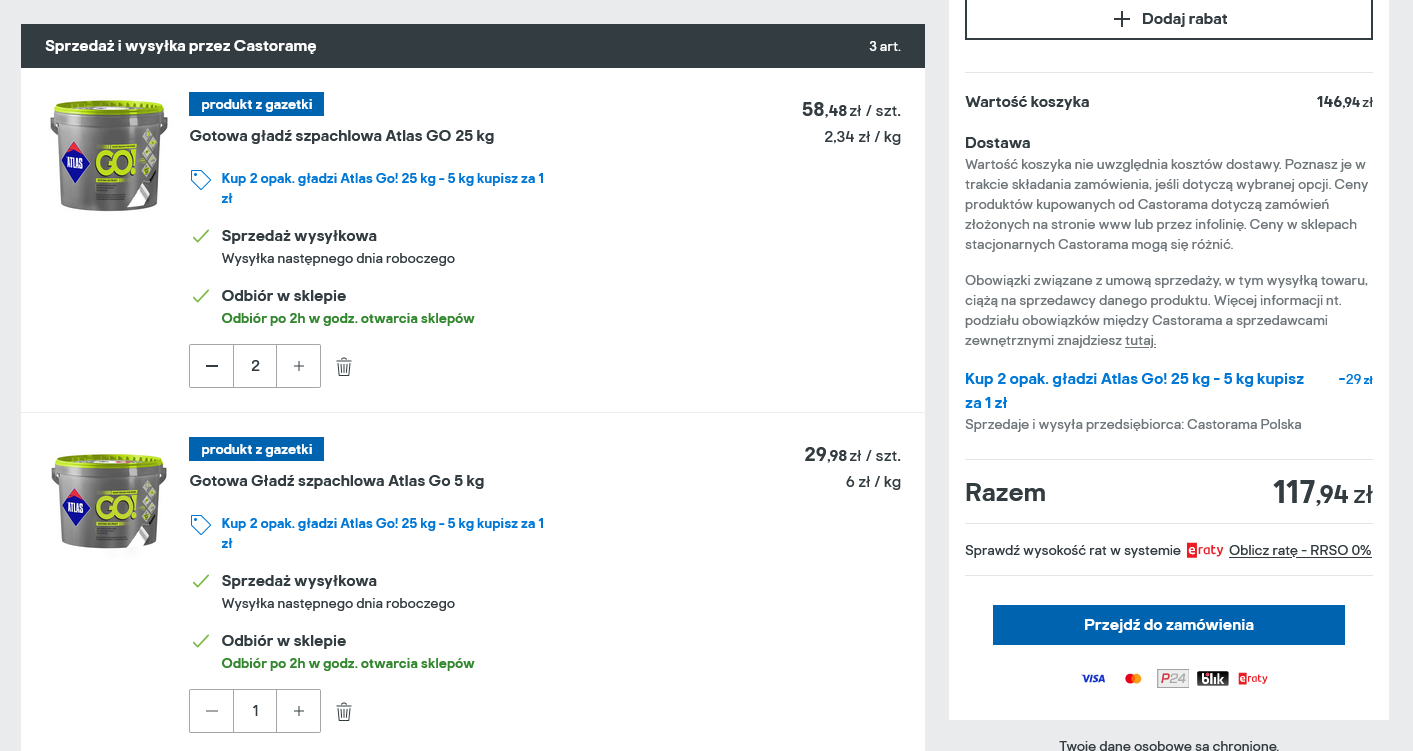Open promo link under Atlas GO 25 kg

(x=383, y=188)
